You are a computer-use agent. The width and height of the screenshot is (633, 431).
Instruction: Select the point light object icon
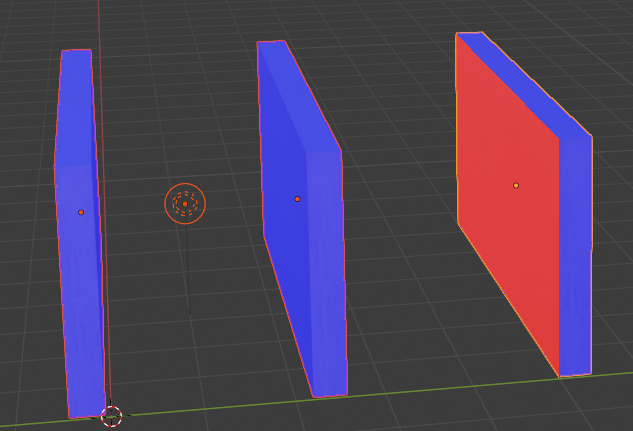(x=185, y=203)
